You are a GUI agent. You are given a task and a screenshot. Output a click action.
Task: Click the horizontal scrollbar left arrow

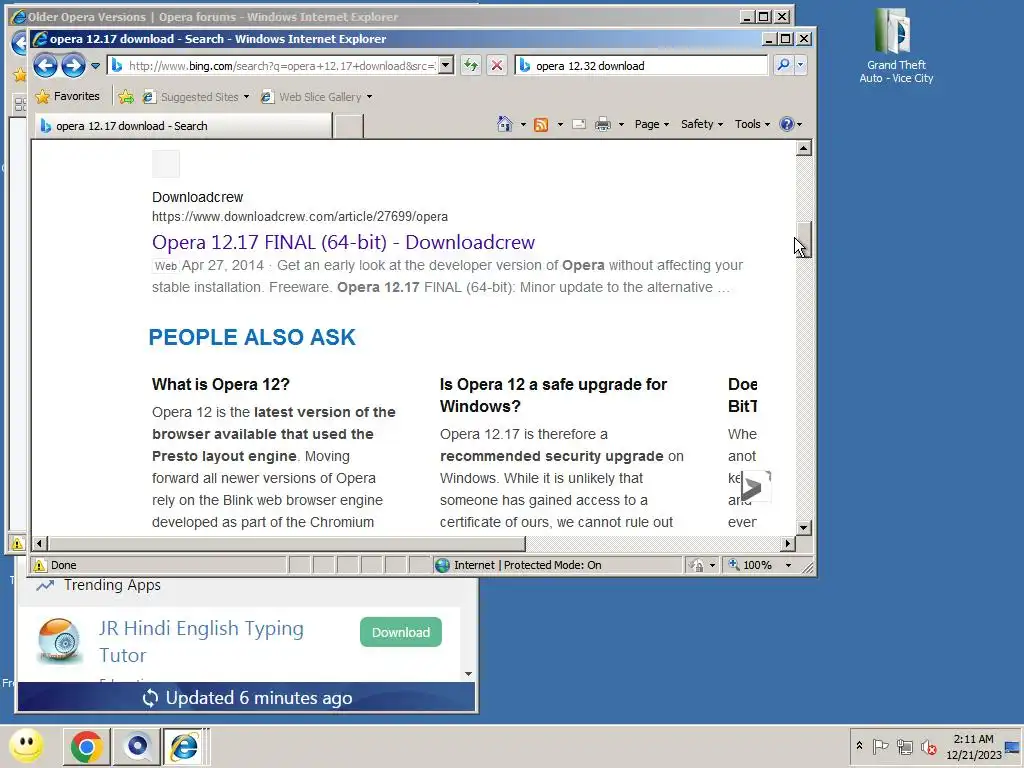coord(39,543)
